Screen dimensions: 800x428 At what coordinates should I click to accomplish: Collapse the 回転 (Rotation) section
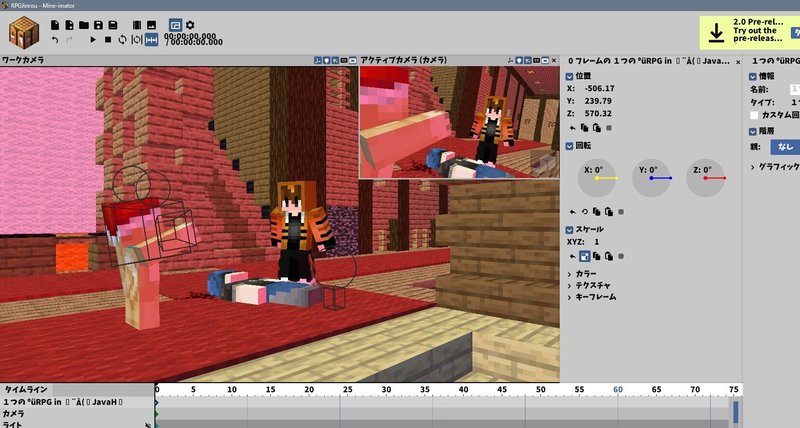coord(569,146)
